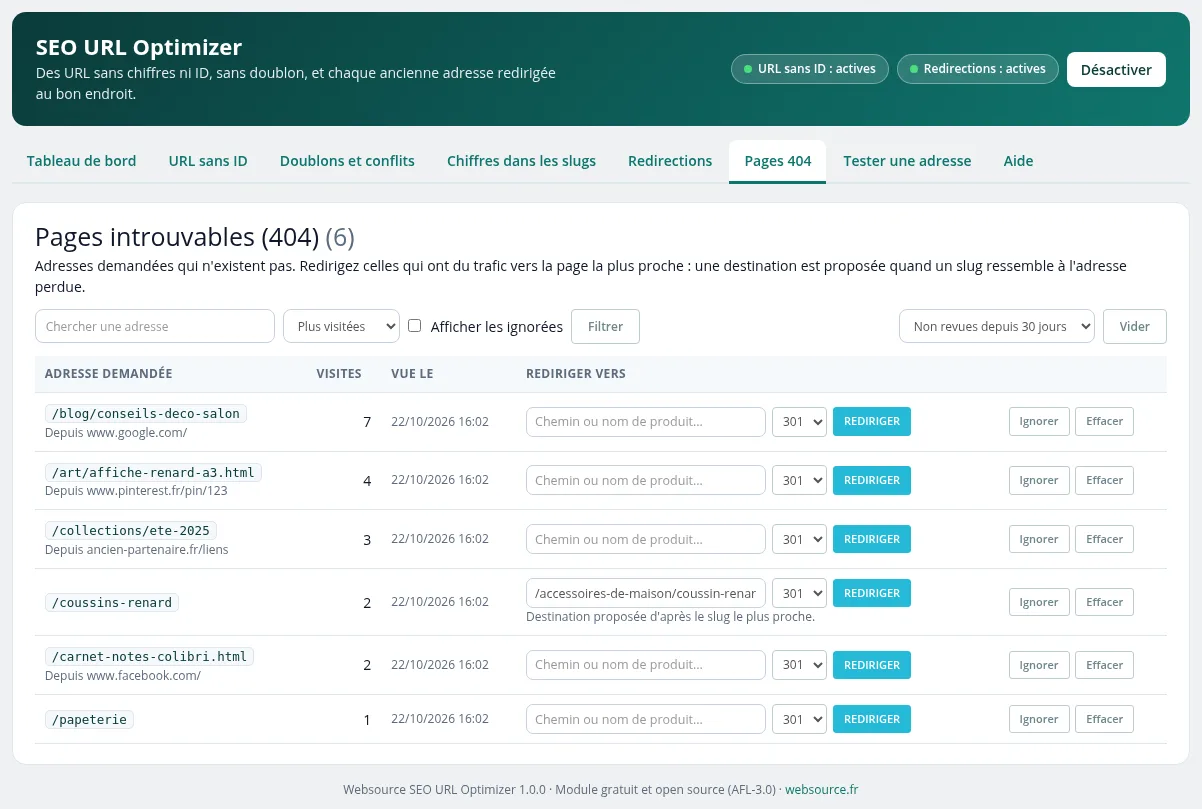Click Ignorer for /carnet-notes-colibri.html

point(1039,665)
